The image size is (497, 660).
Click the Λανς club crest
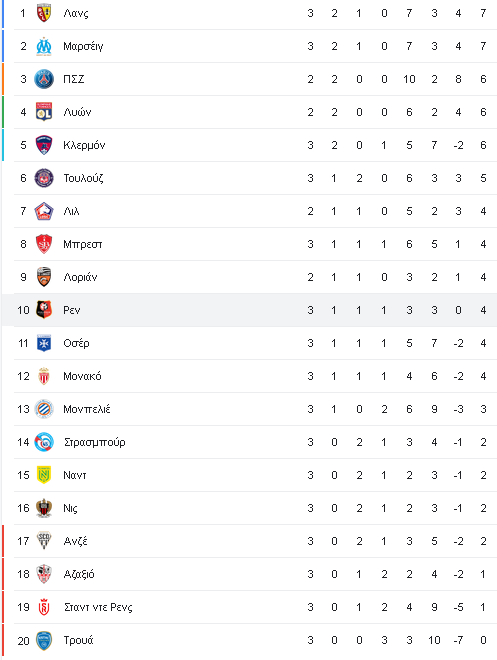click(x=44, y=13)
